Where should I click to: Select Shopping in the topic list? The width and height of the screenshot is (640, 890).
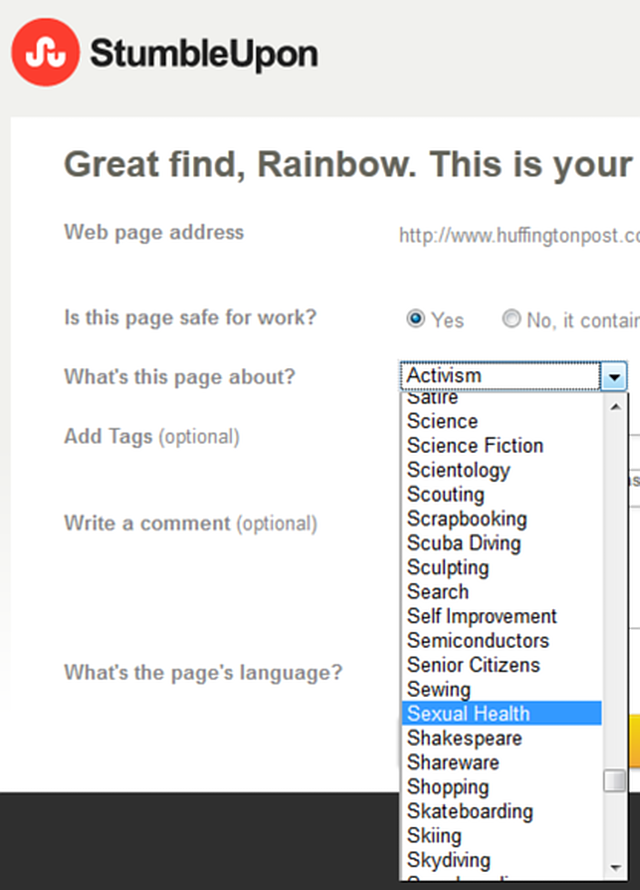coord(501,787)
